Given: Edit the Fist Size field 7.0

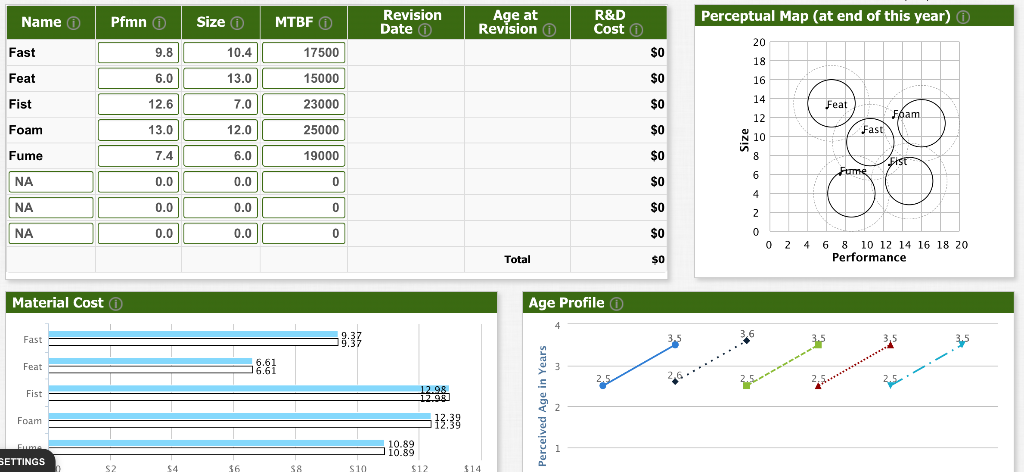Looking at the screenshot, I should point(221,104).
